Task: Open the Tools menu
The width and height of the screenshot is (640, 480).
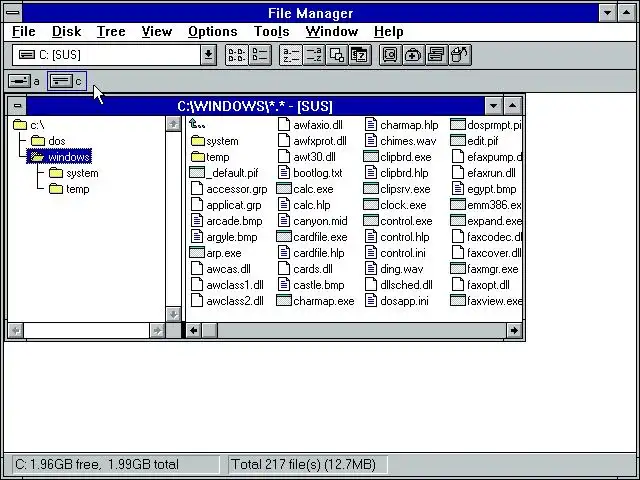Action: pos(271,31)
